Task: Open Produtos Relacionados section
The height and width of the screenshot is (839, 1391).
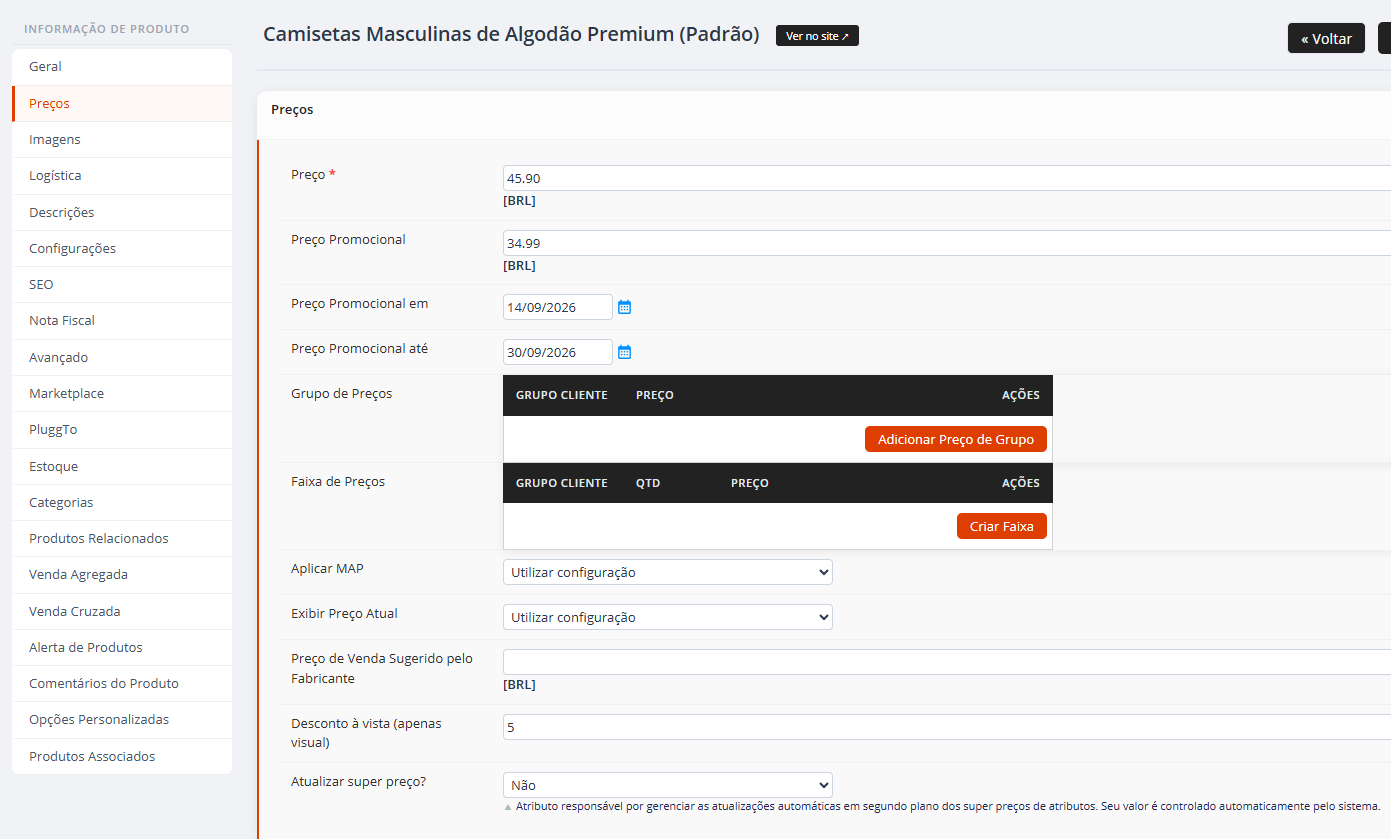Action: 122,538
